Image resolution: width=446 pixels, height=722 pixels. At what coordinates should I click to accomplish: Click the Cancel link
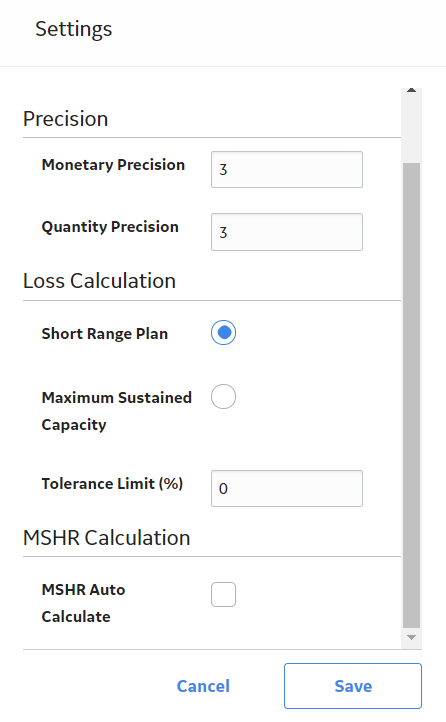203,686
